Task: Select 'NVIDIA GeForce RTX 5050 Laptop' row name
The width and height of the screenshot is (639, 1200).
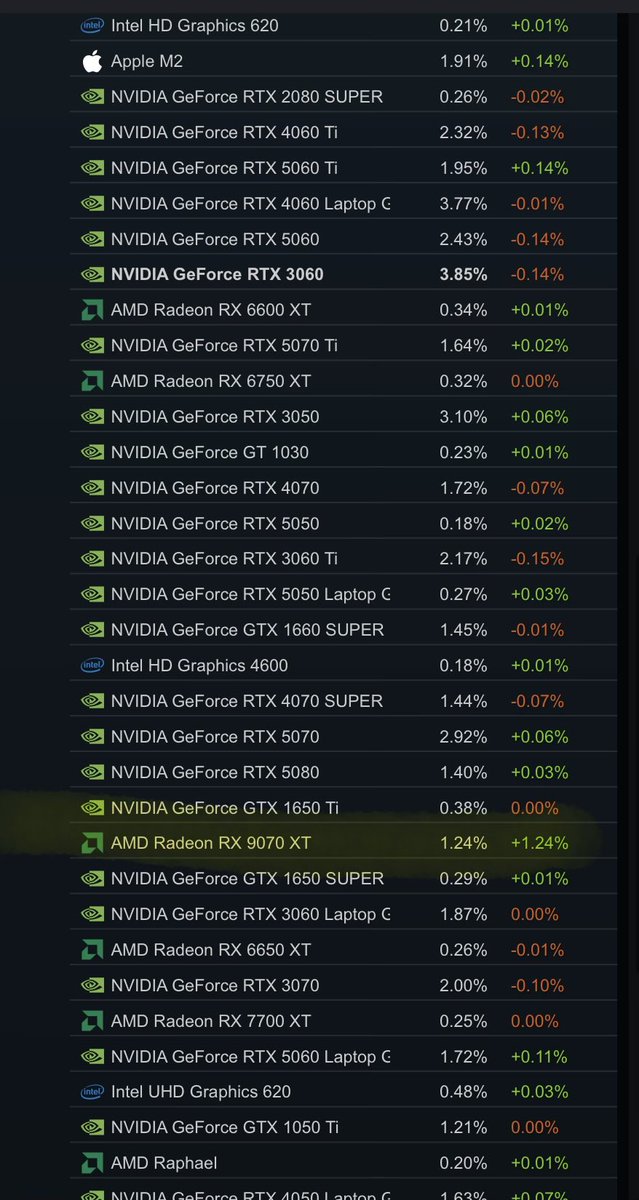Action: 251,595
